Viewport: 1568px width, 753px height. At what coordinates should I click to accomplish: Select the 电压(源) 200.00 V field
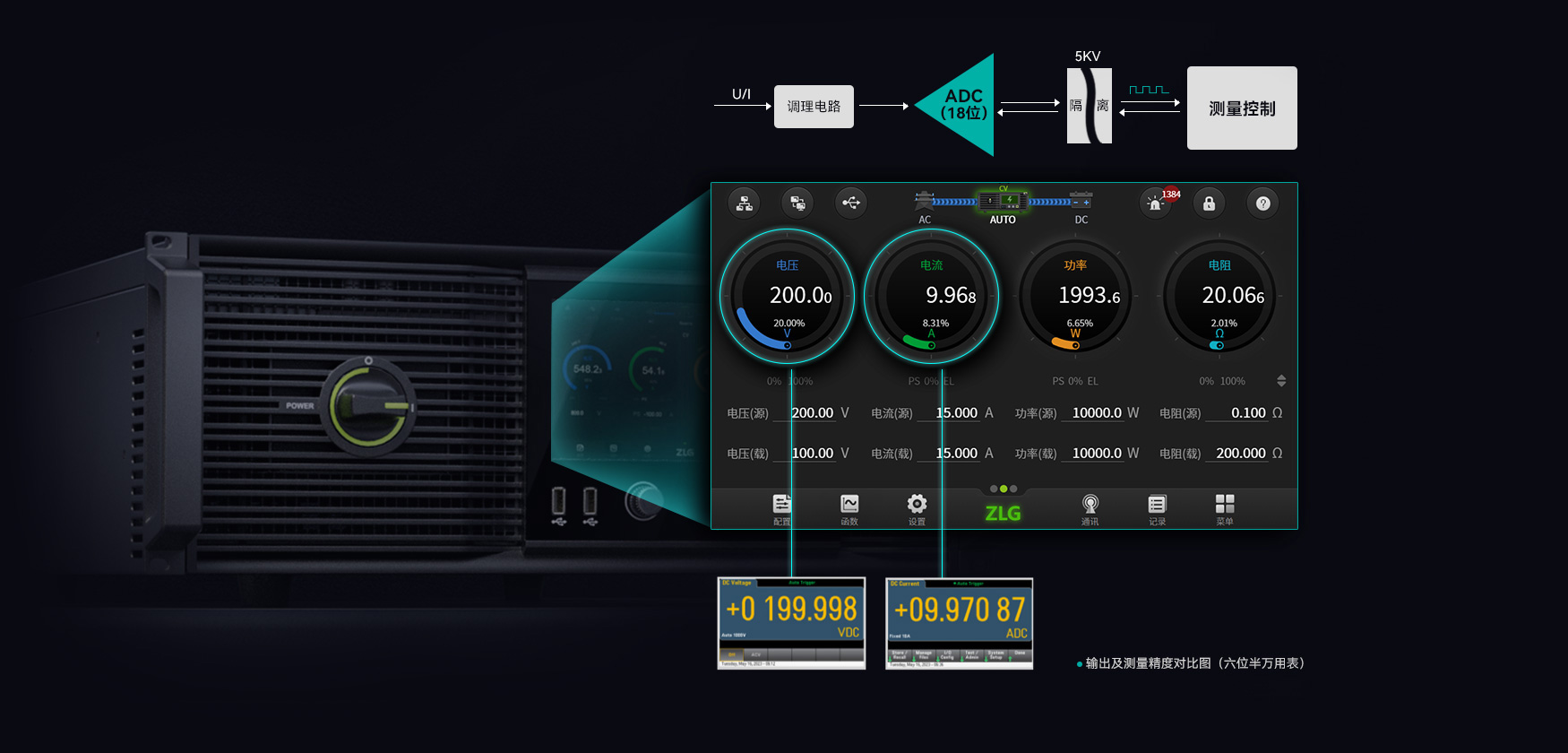pyautogui.click(x=813, y=413)
